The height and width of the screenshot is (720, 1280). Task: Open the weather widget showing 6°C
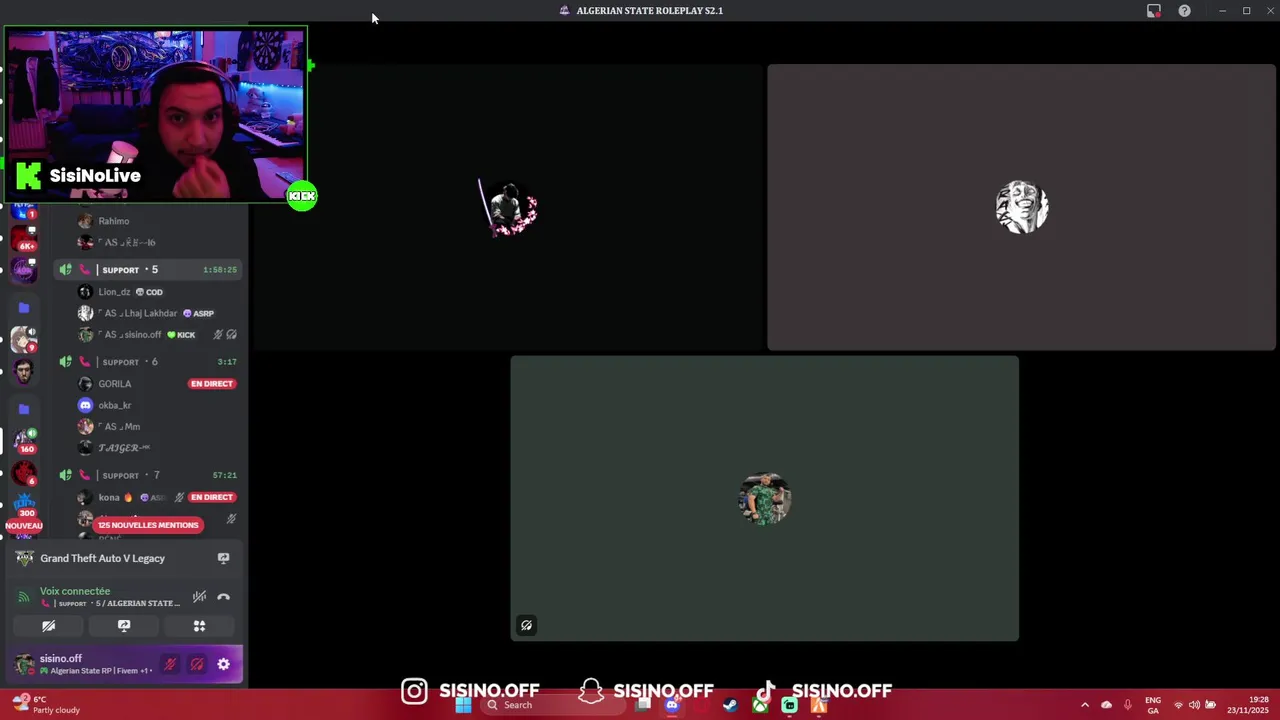pos(46,705)
